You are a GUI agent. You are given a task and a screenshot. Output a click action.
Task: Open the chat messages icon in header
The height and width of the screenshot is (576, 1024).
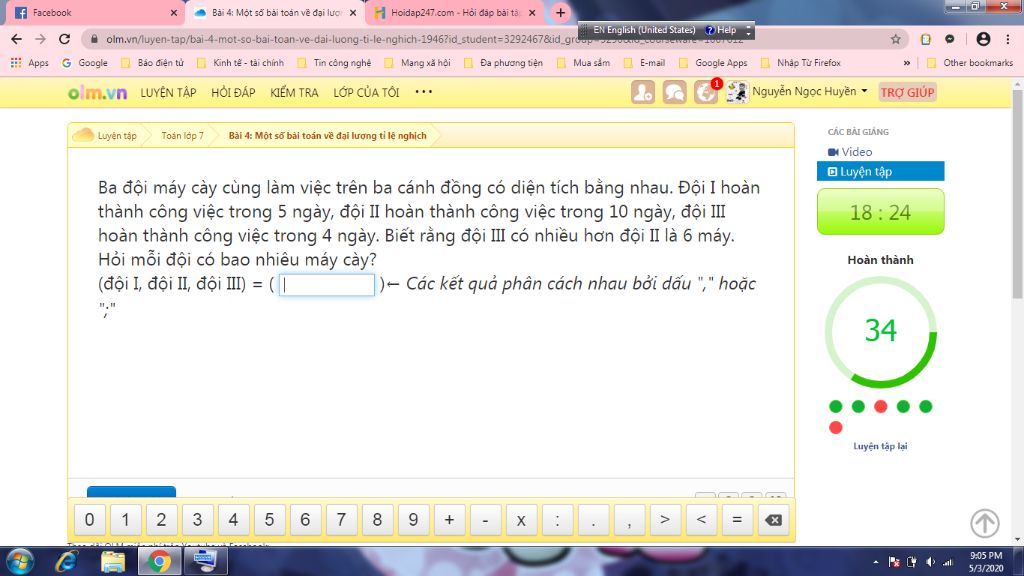tap(675, 92)
